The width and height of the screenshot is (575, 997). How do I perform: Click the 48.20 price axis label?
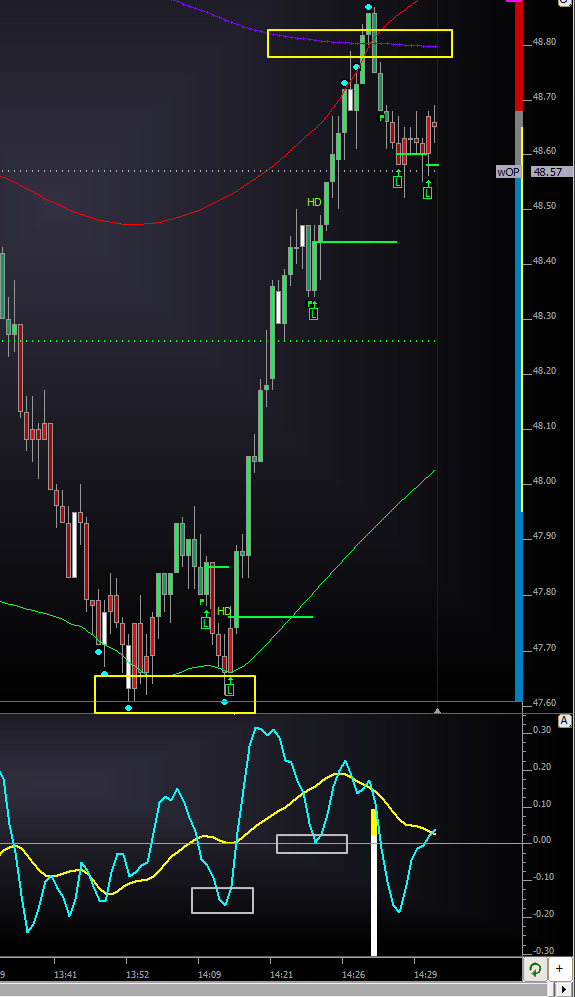point(544,371)
